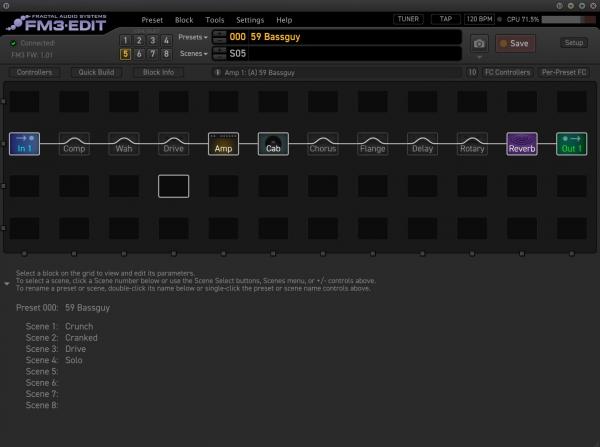
Task: Open the Setup window
Action: coord(574,43)
